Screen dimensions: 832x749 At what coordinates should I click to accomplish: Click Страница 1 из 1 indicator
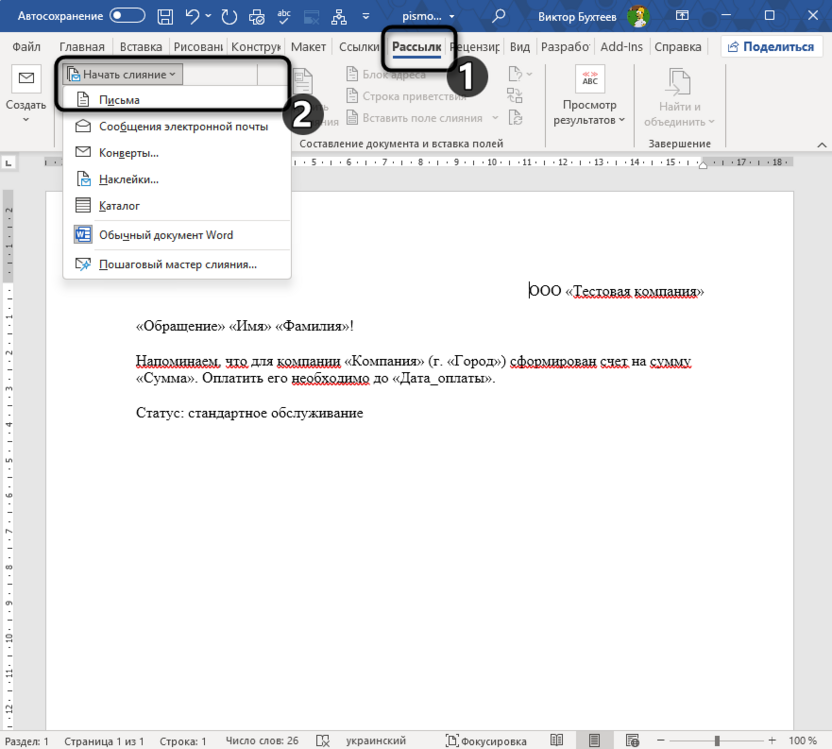(104, 741)
